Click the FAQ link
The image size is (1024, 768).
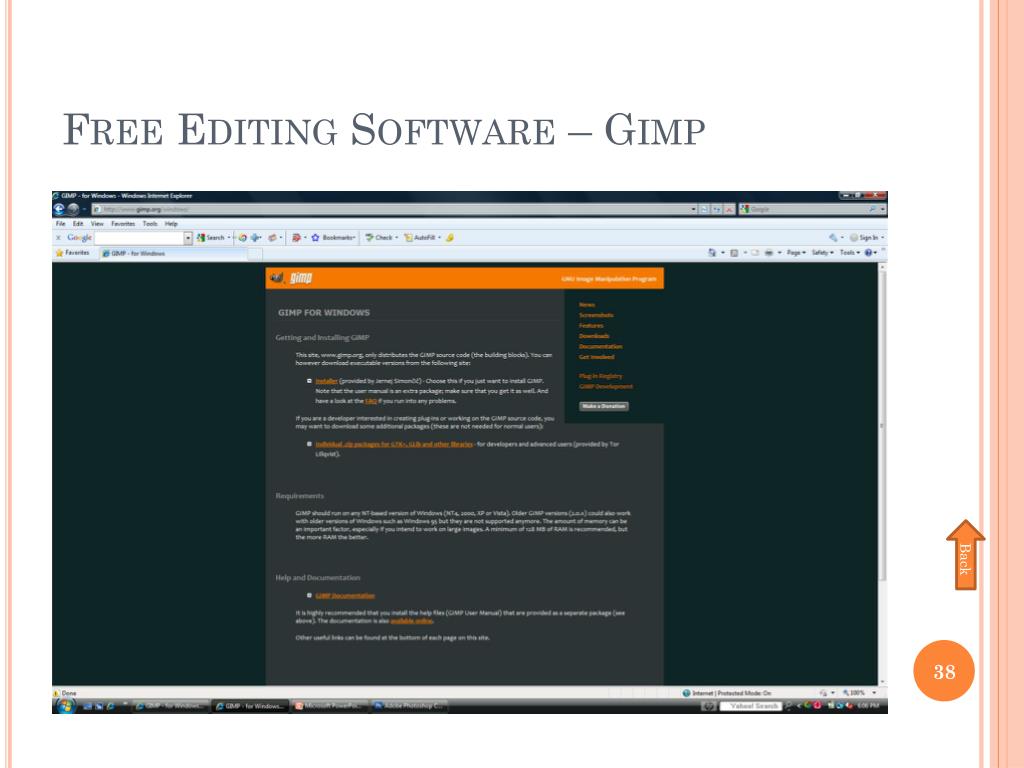pyautogui.click(x=371, y=401)
